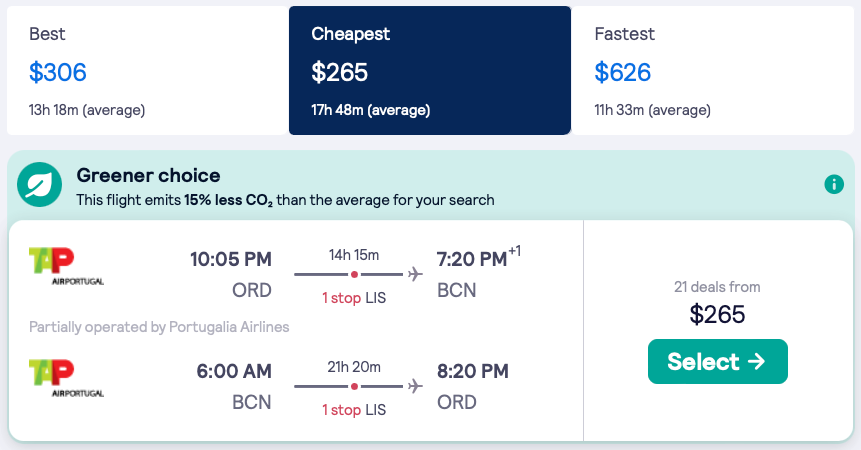This screenshot has width=861, height=450.
Task: Click the TAP Air Portugal logo on return flight
Action: tap(66, 379)
